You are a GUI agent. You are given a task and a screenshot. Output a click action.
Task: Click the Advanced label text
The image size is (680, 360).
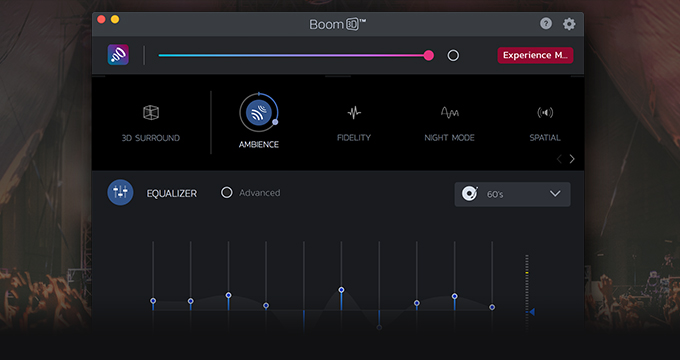coord(260,193)
